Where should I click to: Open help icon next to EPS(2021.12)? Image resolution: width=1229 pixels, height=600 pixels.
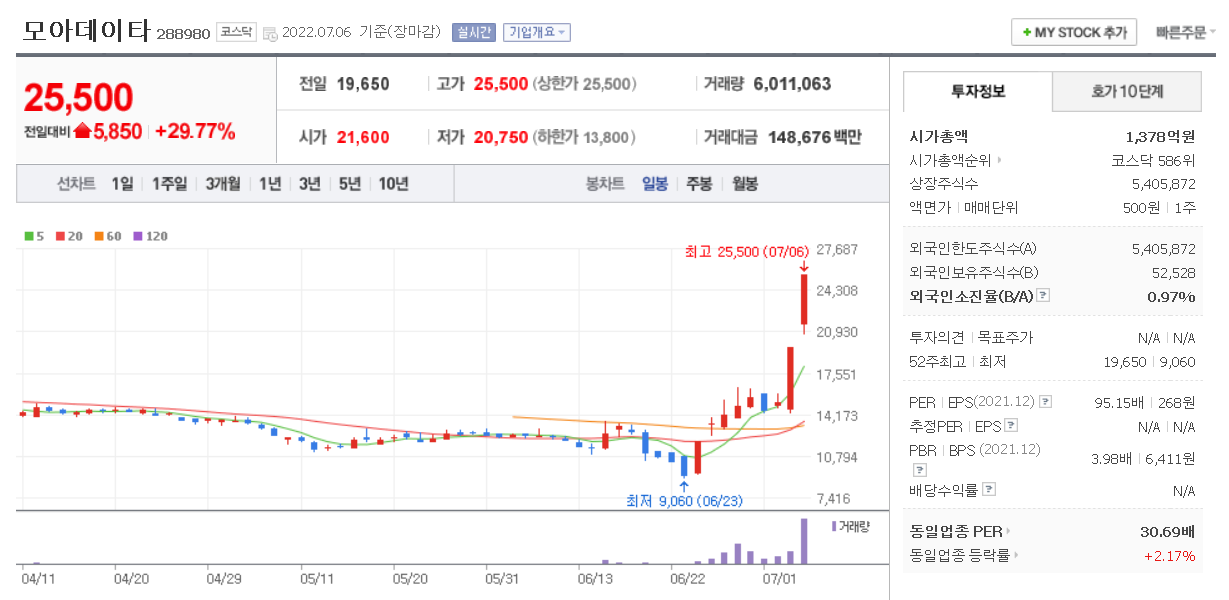pos(1046,402)
